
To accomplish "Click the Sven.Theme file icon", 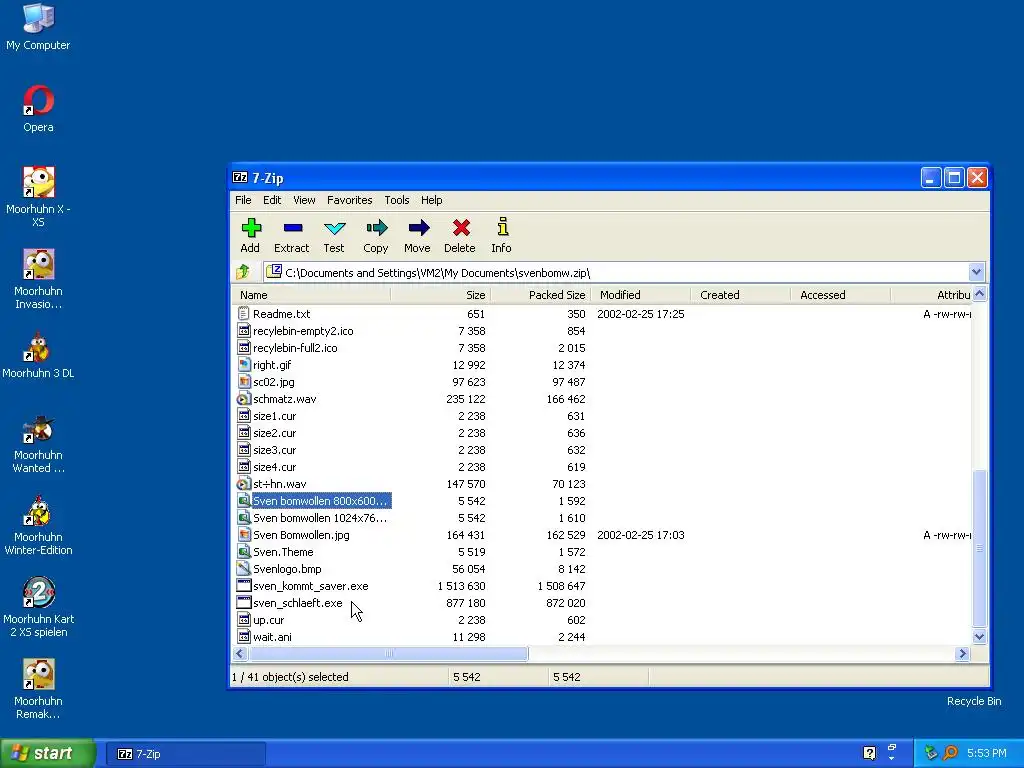I will (244, 552).
